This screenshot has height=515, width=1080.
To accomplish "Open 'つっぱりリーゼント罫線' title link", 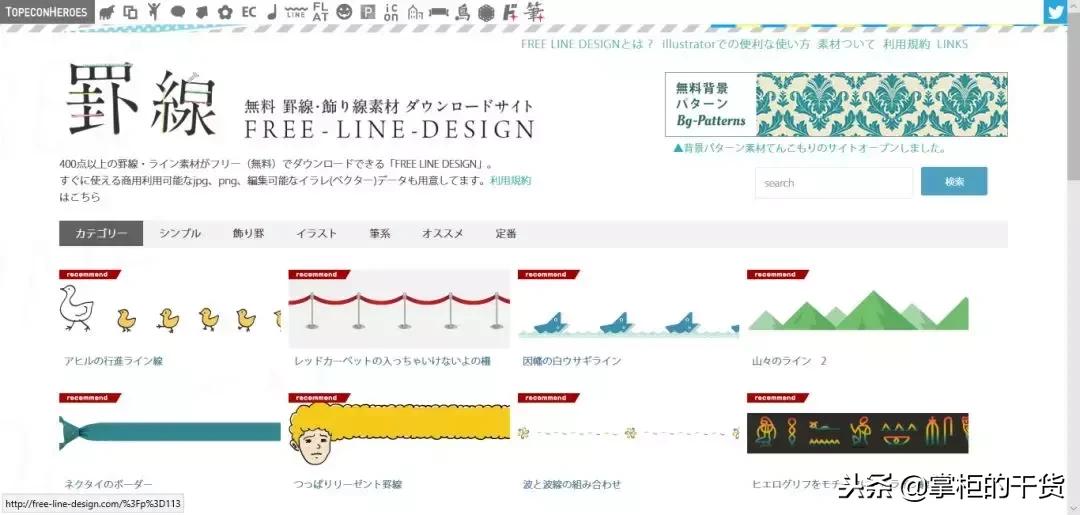I will click(348, 484).
